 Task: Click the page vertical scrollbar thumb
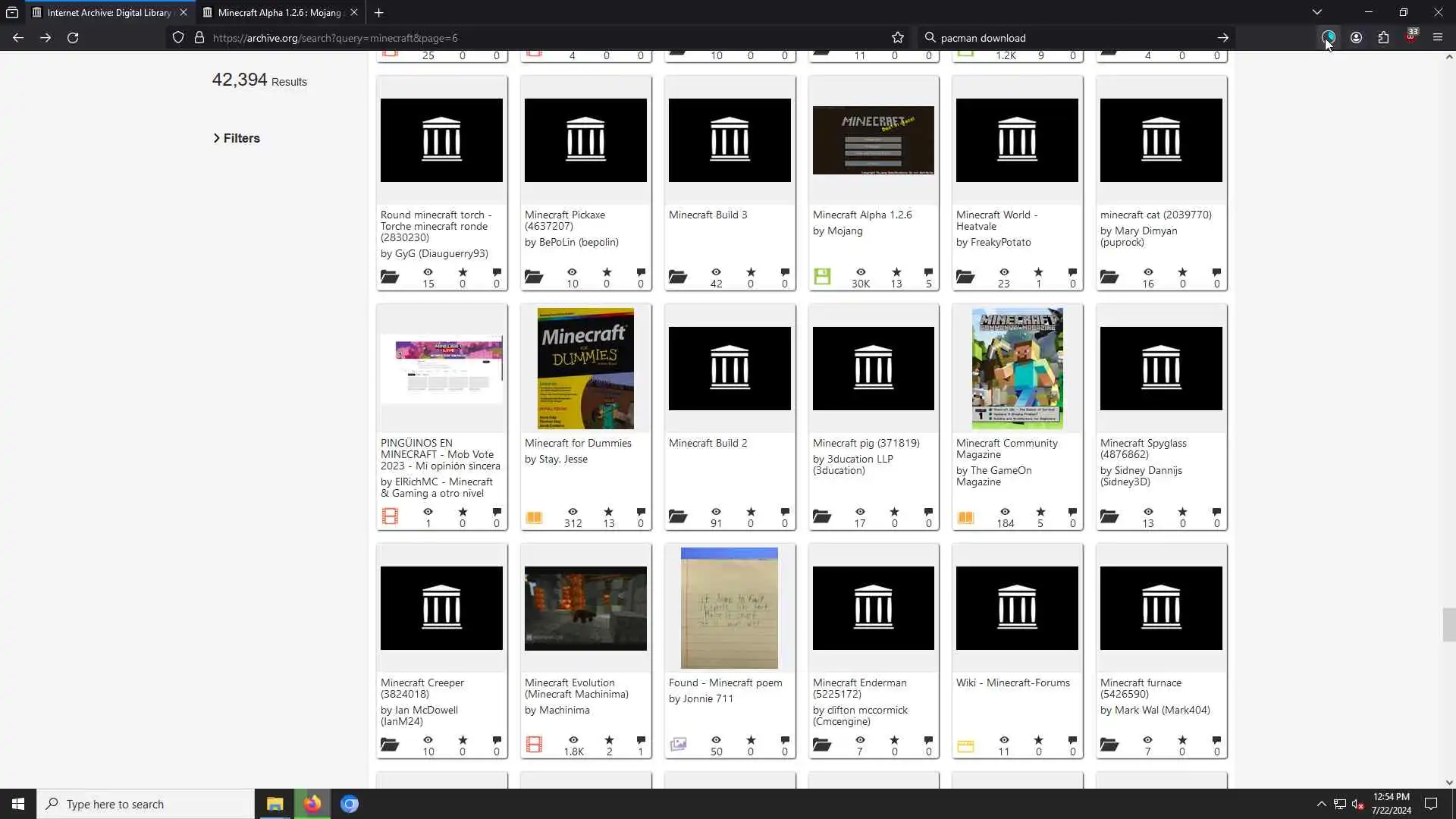(1448, 625)
